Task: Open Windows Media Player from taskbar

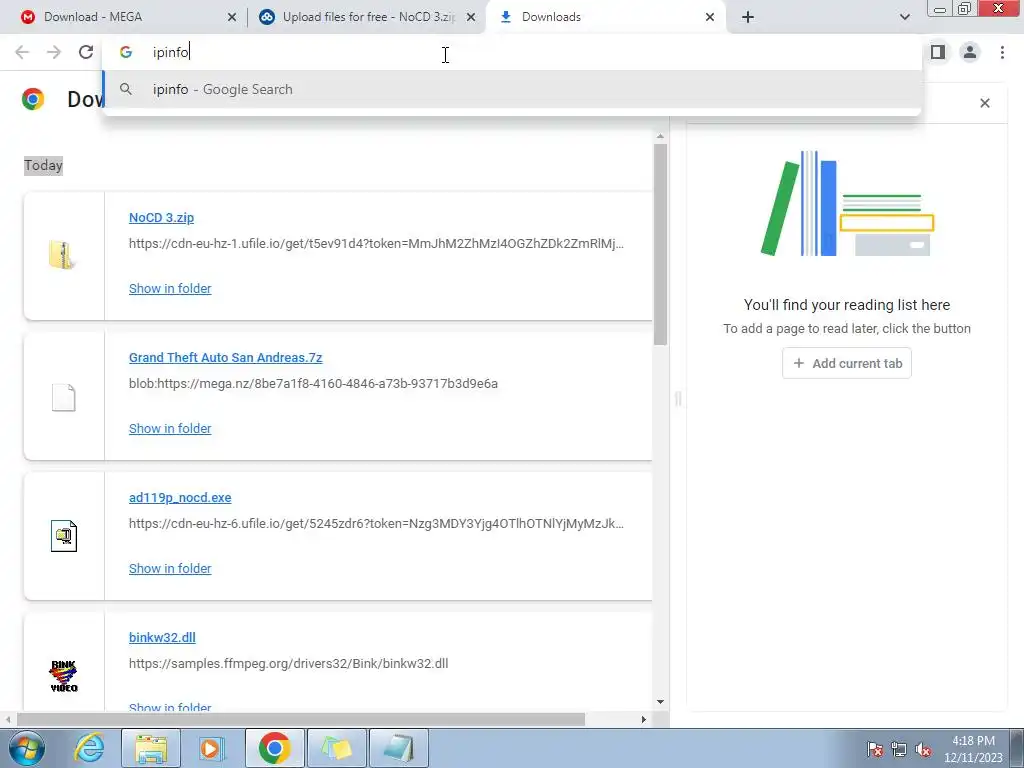Action: [212, 748]
